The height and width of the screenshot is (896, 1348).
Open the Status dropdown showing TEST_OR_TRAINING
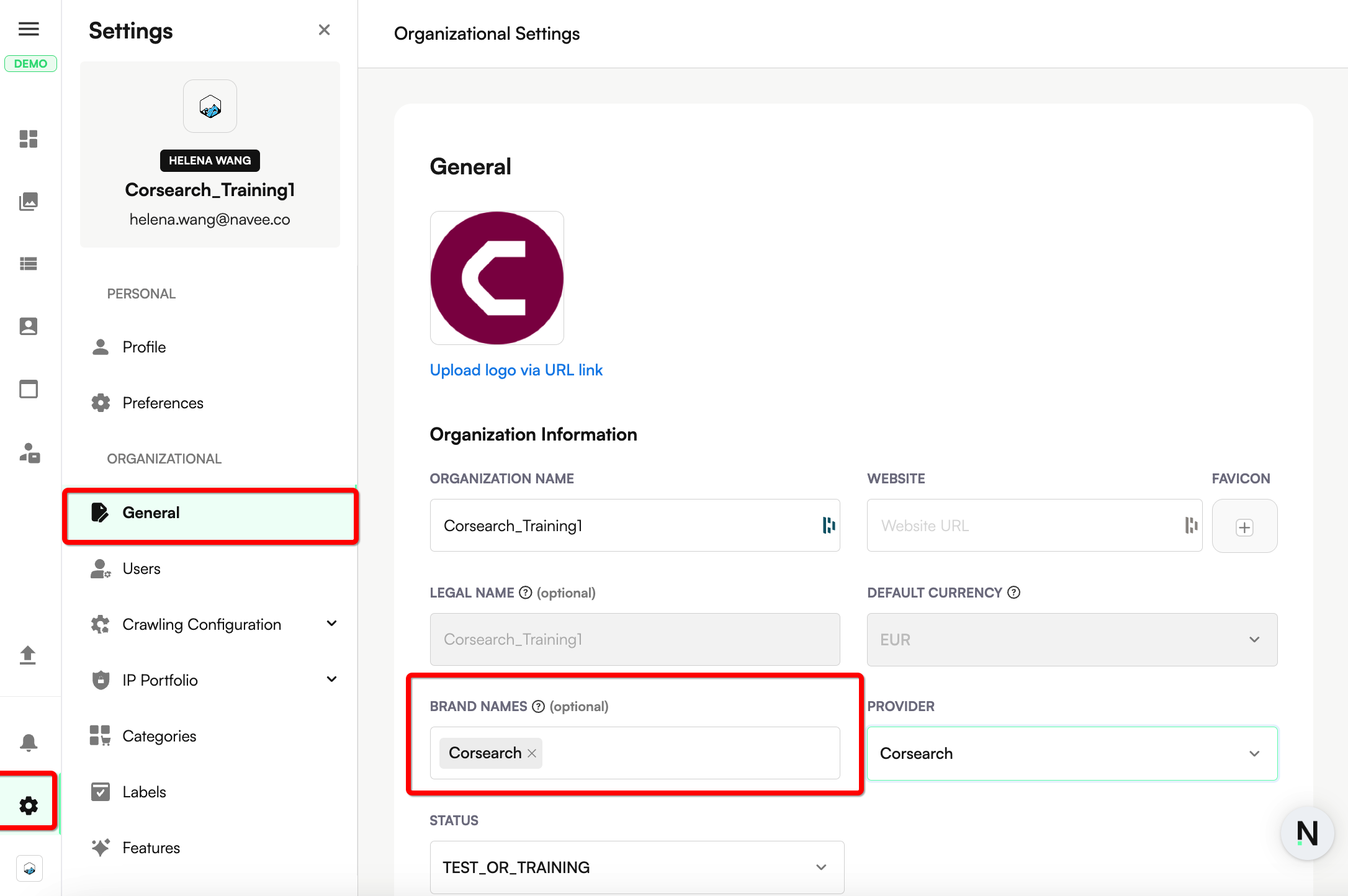tap(636, 867)
